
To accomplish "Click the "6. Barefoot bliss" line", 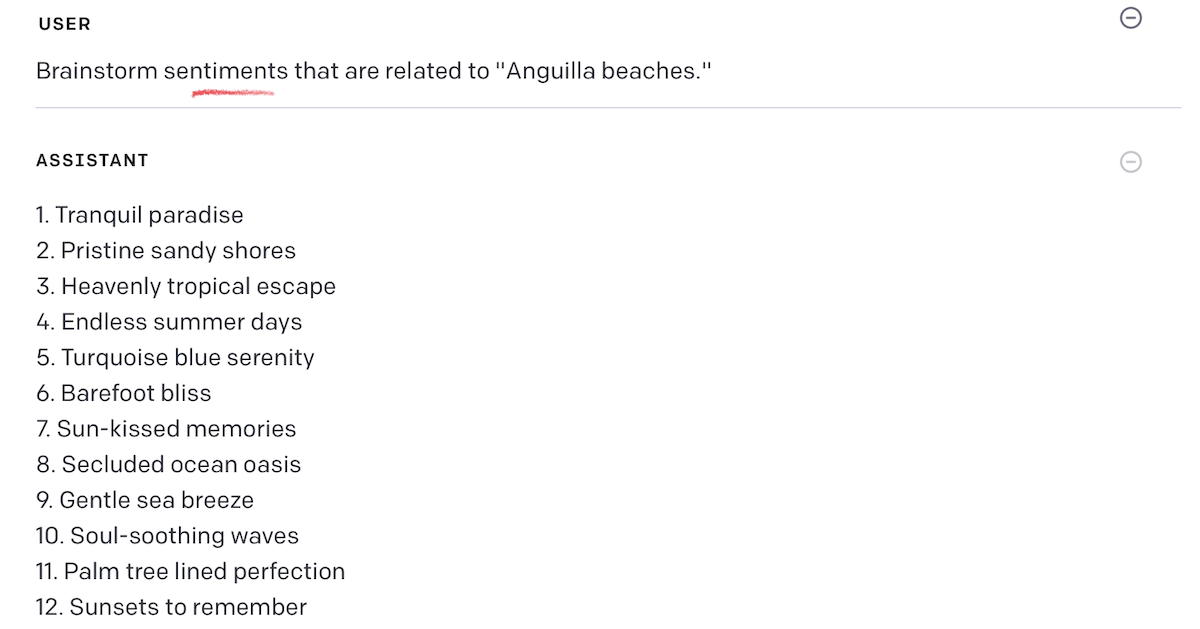I will click(124, 393).
